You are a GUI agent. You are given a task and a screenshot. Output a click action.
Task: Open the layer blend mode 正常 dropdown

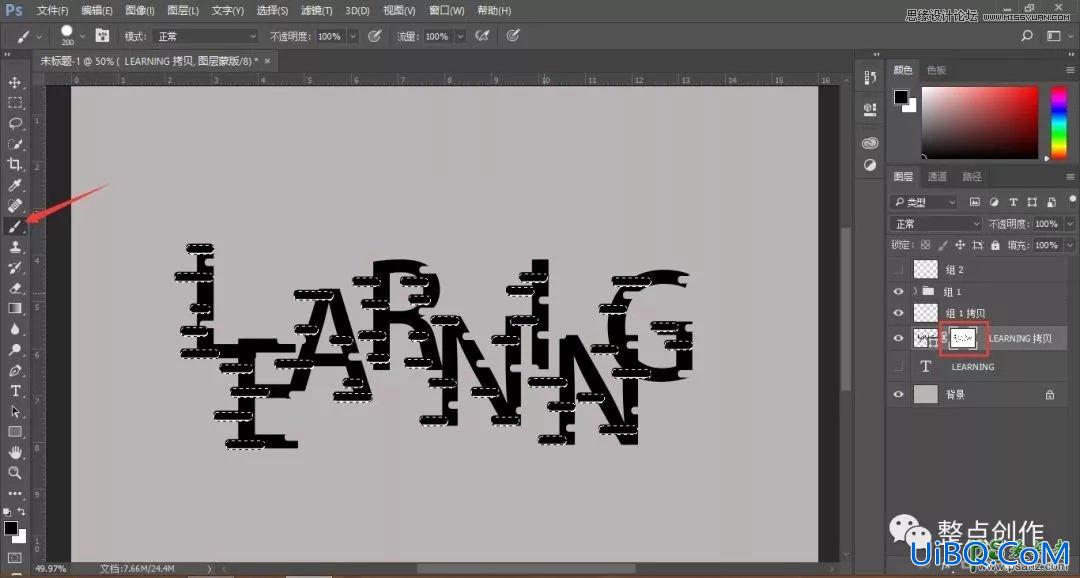coord(936,224)
